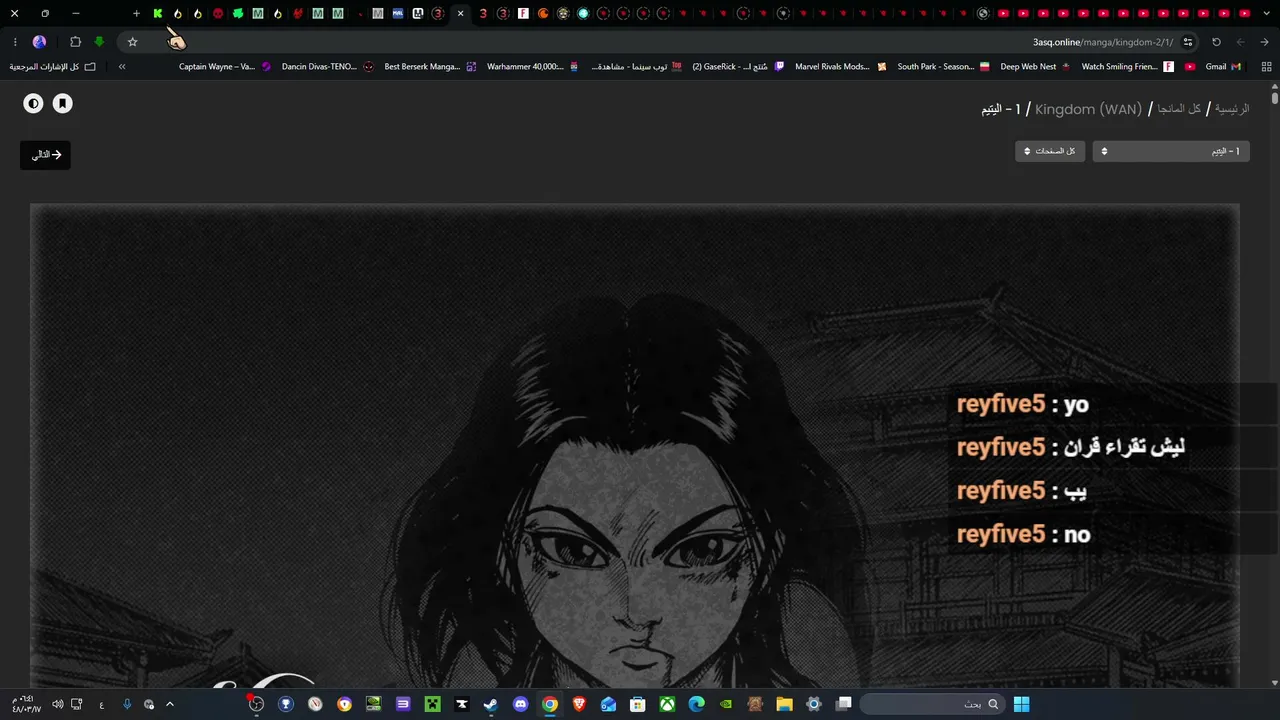This screenshot has height=720, width=1280.
Task: Open the chapter selector dropdown '1 - اليتيم'
Action: click(1171, 151)
